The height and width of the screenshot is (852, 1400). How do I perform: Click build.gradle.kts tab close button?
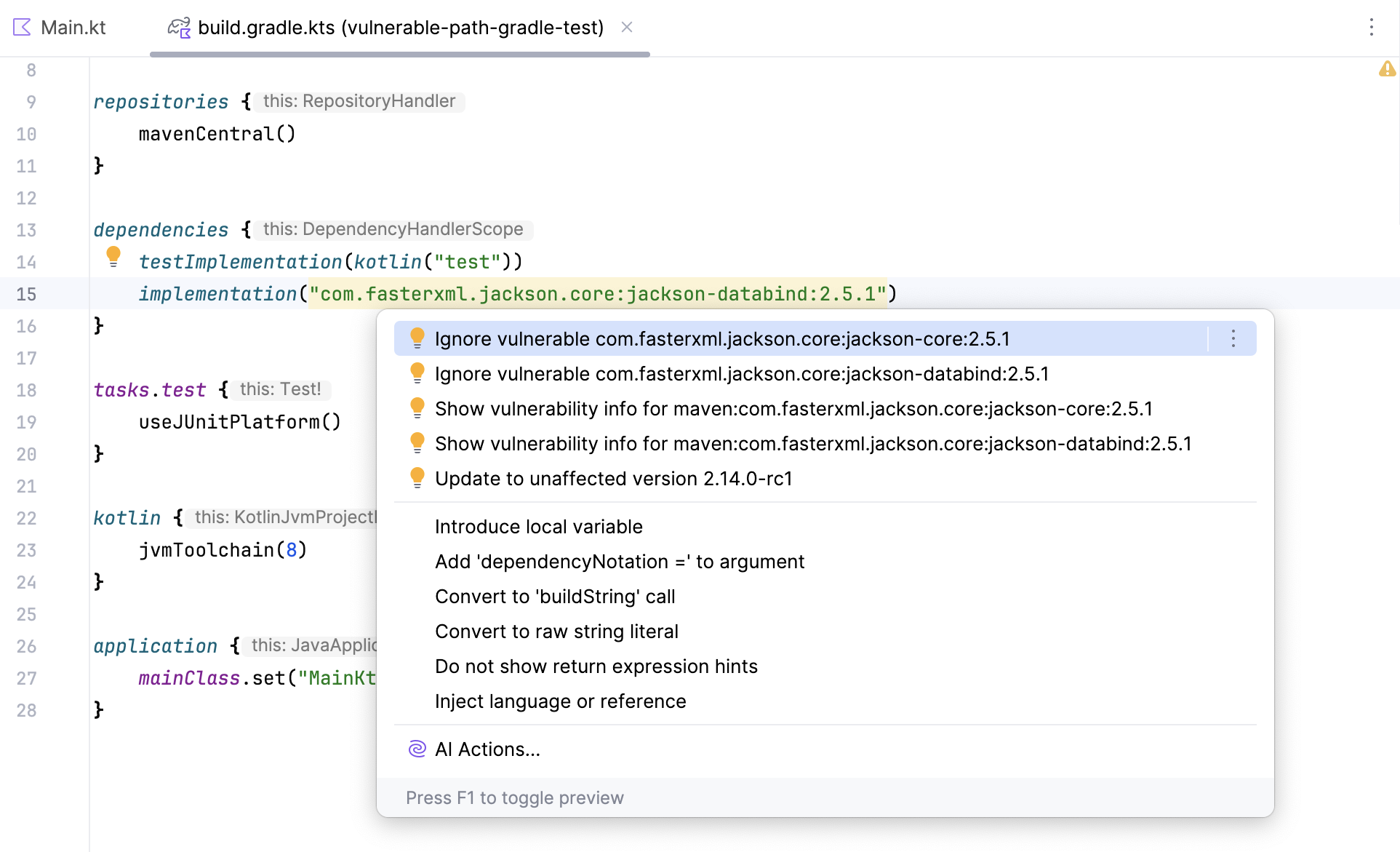pyautogui.click(x=626, y=27)
